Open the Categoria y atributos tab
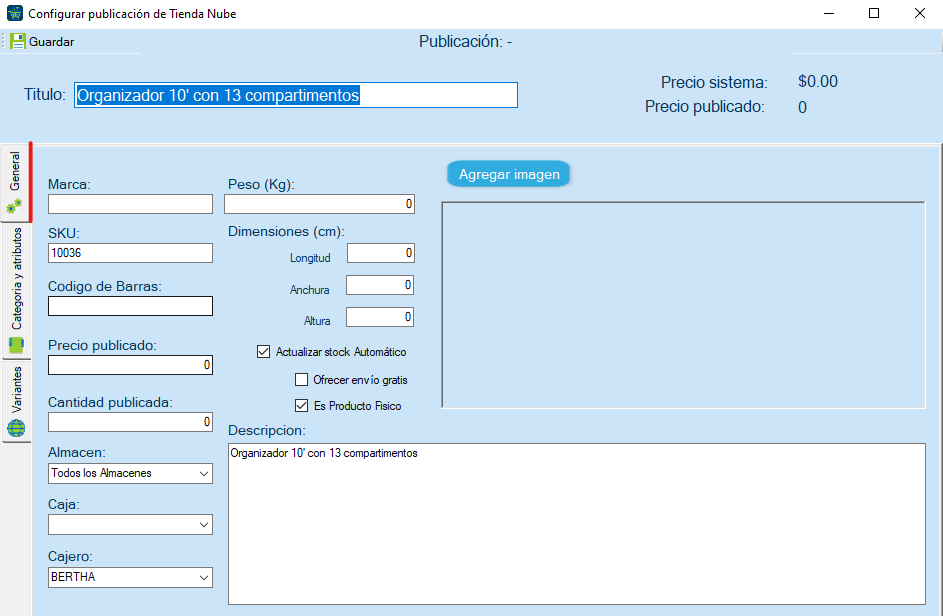This screenshot has height=616, width=943. [16, 291]
